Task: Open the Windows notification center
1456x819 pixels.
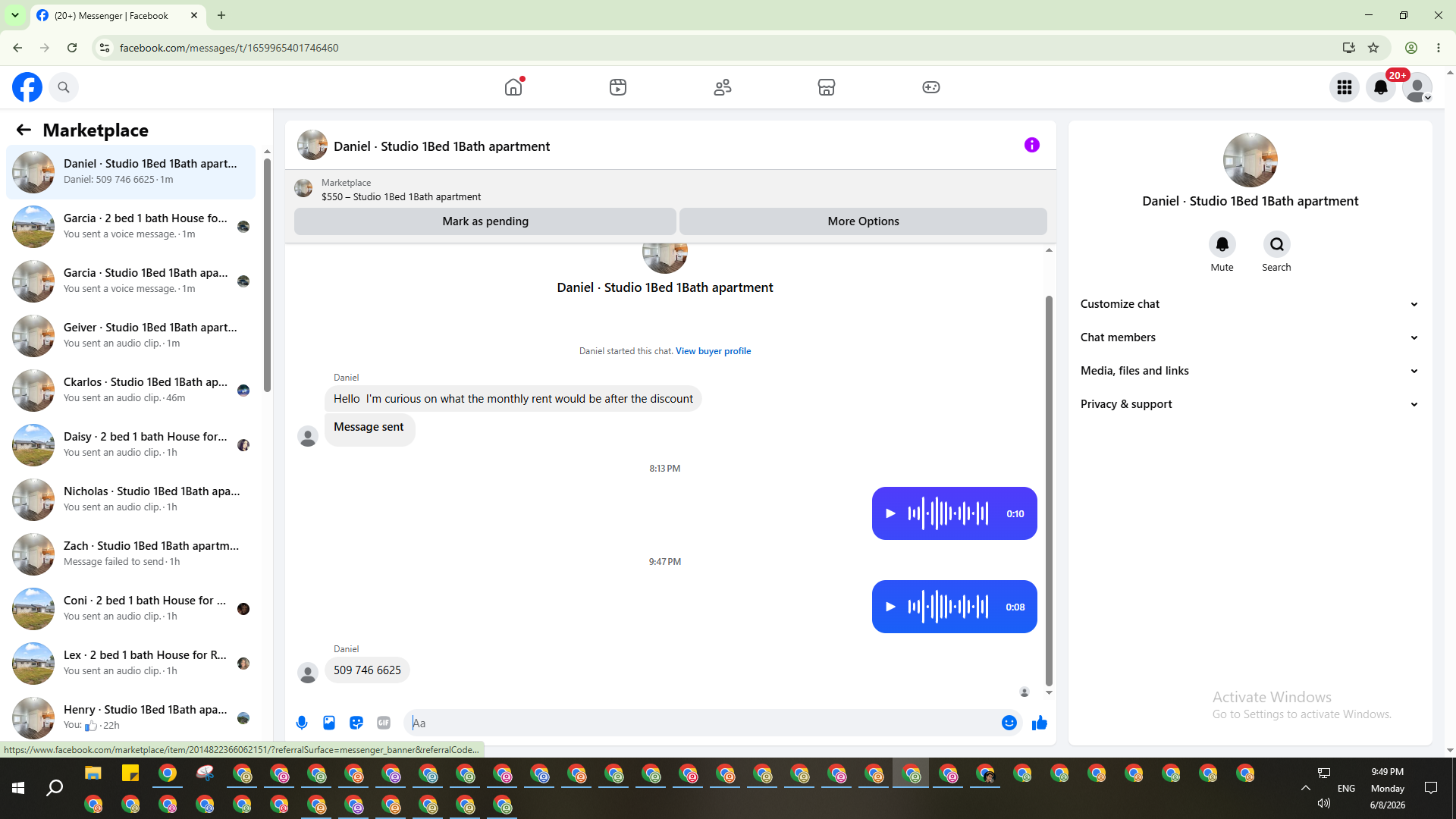Action: pyautogui.click(x=1431, y=788)
